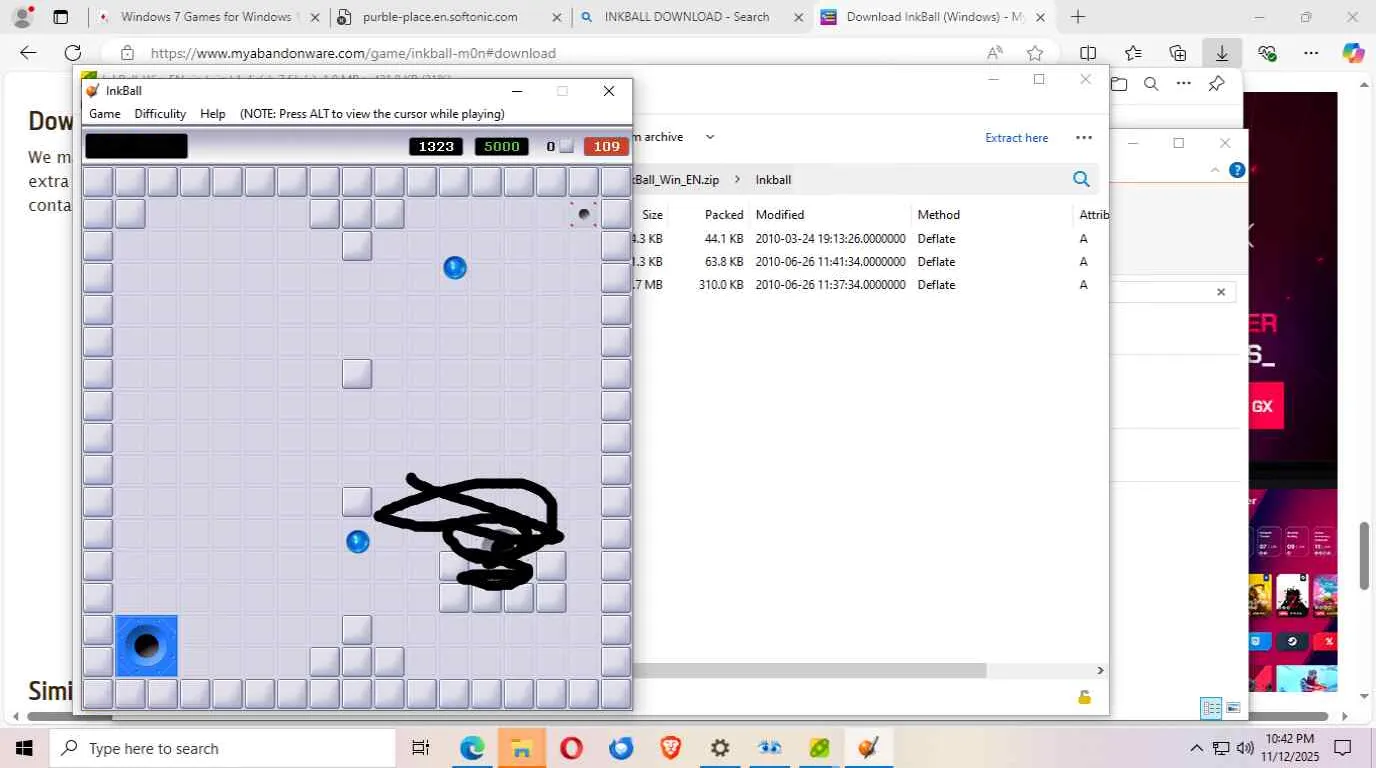Click the red 109 timer counter
The height and width of the screenshot is (768, 1376).
pos(607,147)
